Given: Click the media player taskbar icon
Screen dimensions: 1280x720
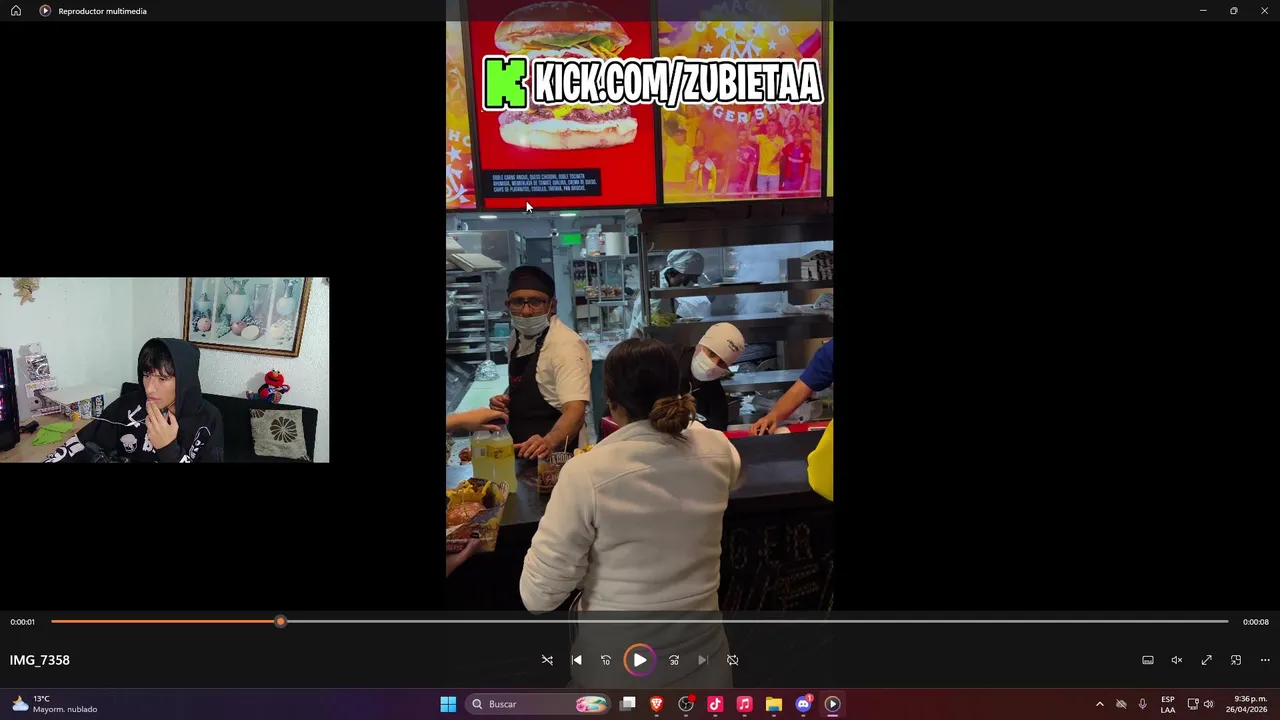Looking at the screenshot, I should tap(832, 704).
